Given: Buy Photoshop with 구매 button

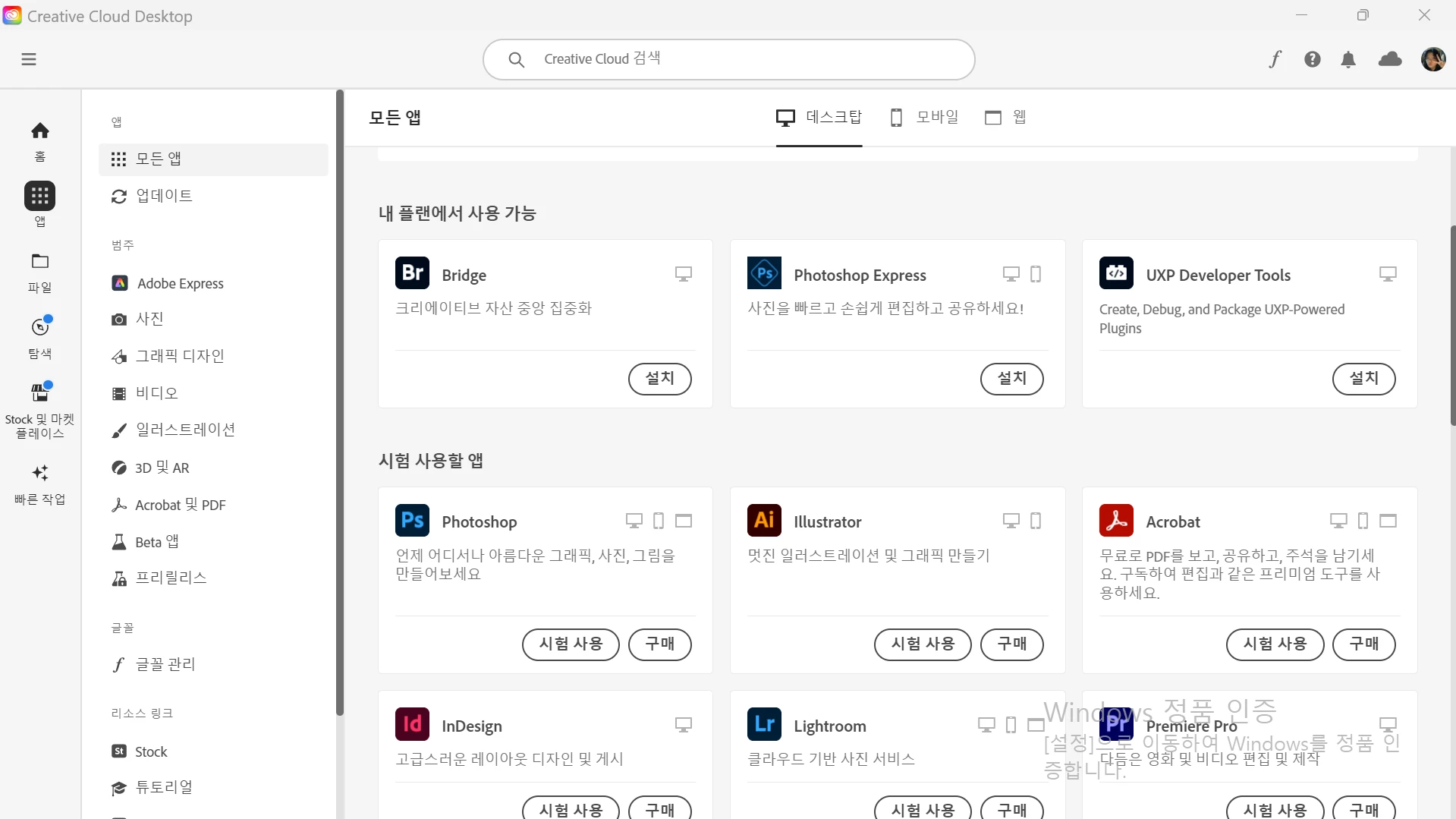Looking at the screenshot, I should [x=659, y=644].
